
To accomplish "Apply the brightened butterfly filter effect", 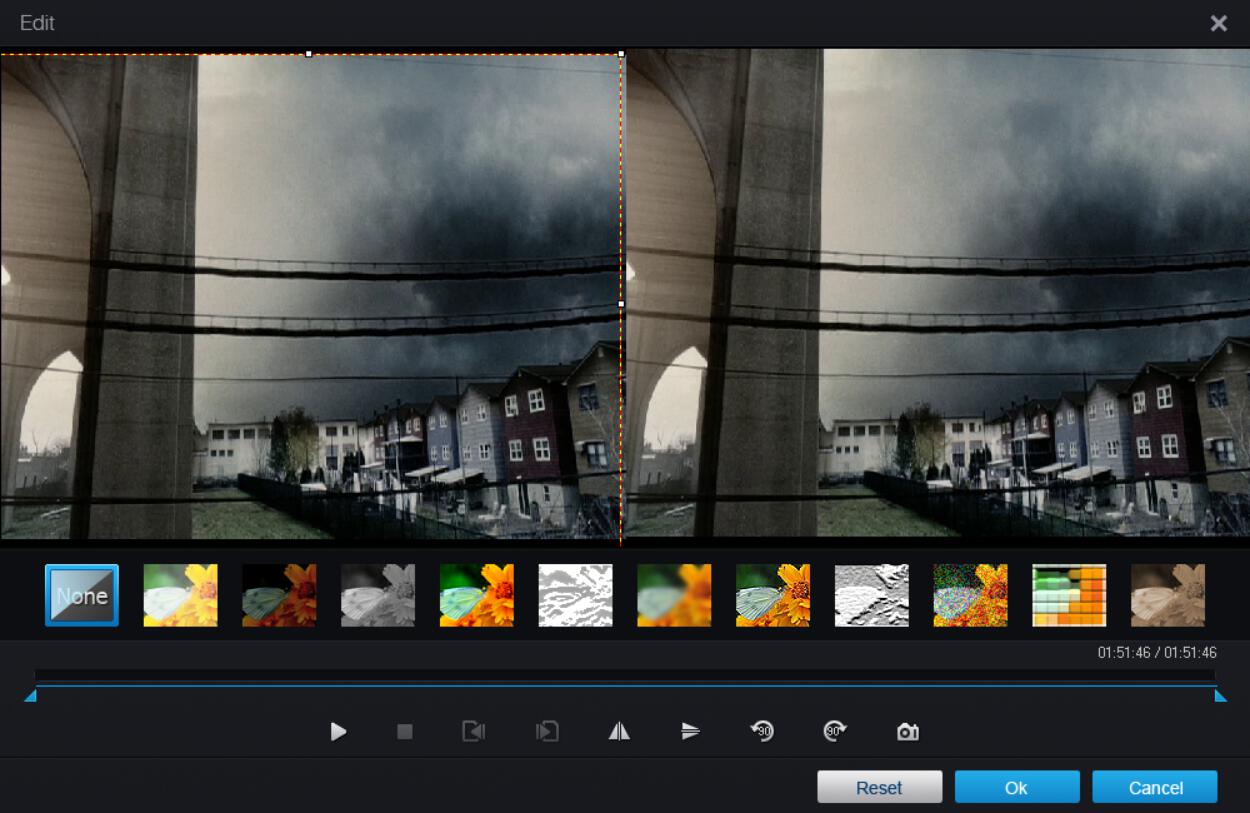I will pos(181,595).
